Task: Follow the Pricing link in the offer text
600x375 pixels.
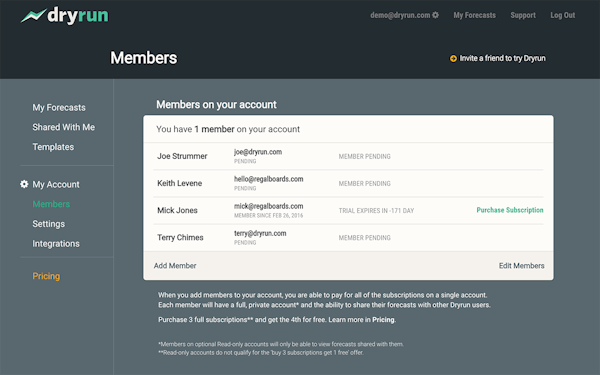Action: pos(383,320)
